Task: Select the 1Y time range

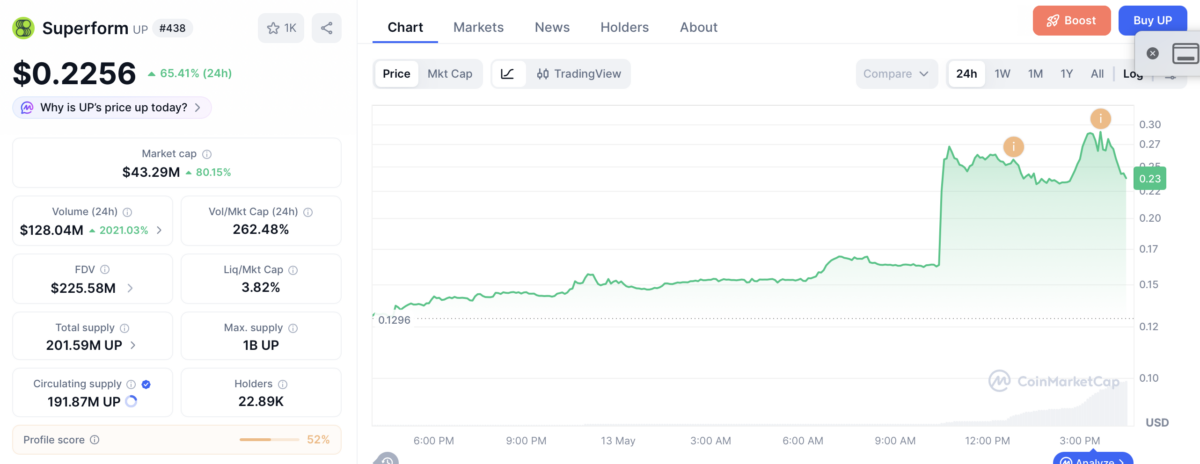Action: tap(1067, 74)
